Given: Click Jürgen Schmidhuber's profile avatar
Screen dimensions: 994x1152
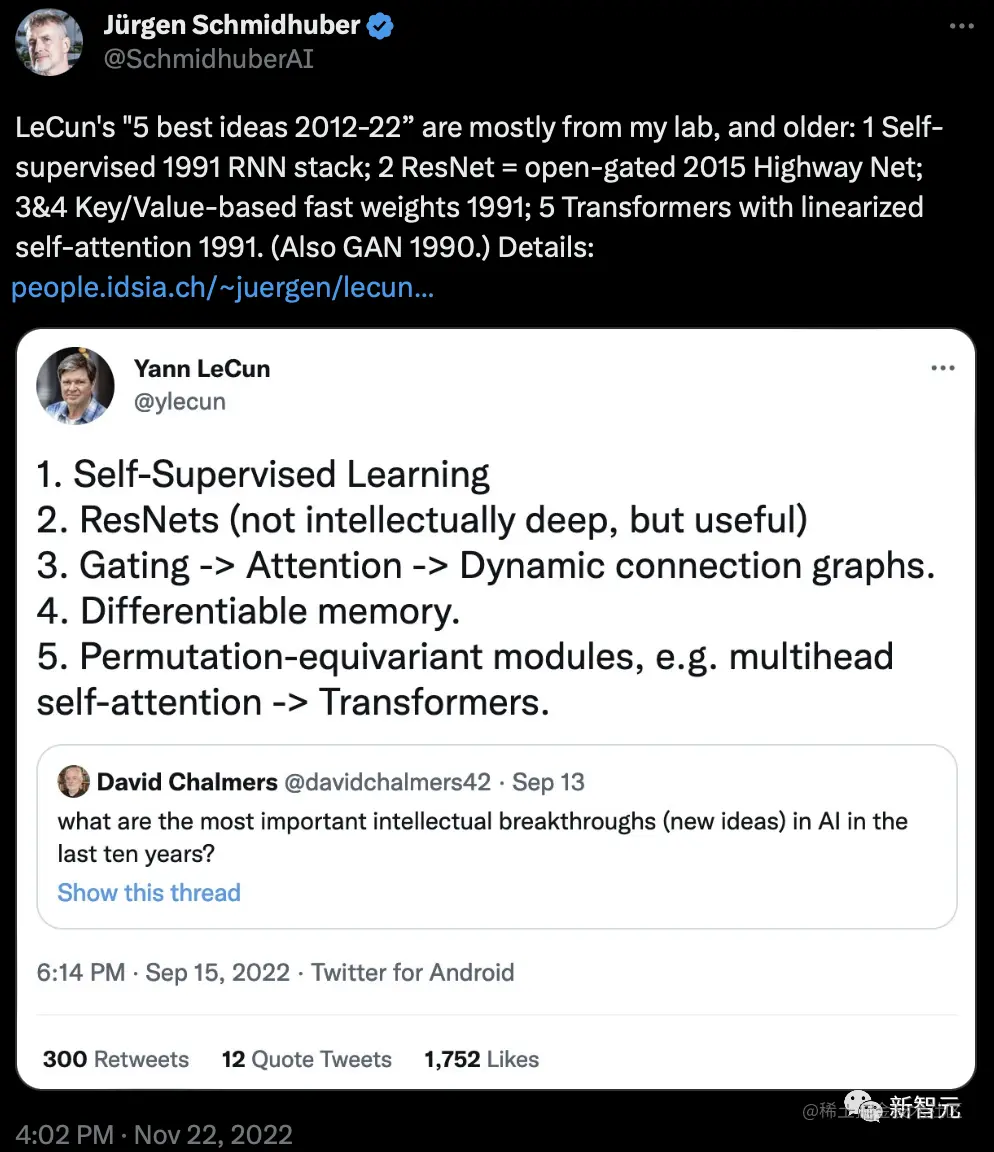Looking at the screenshot, I should pos(50,42).
